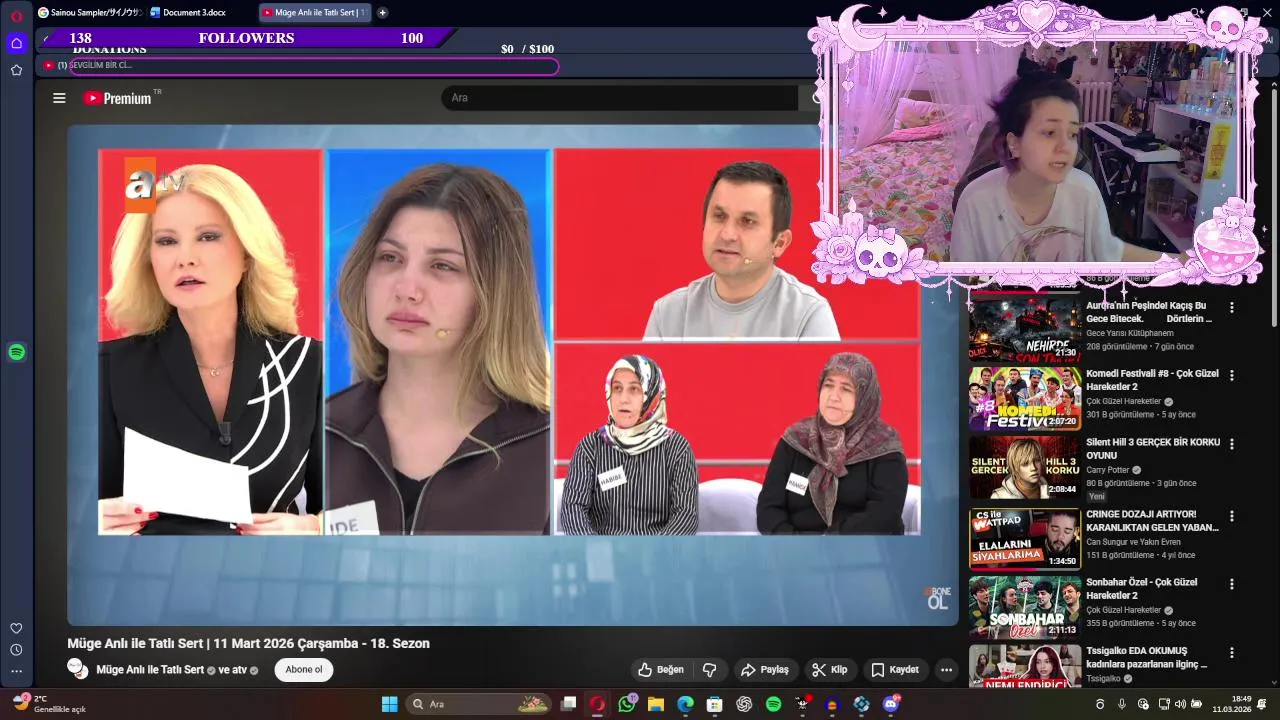1280x720 pixels.
Task: Like the video with Beğen button
Action: click(x=661, y=670)
